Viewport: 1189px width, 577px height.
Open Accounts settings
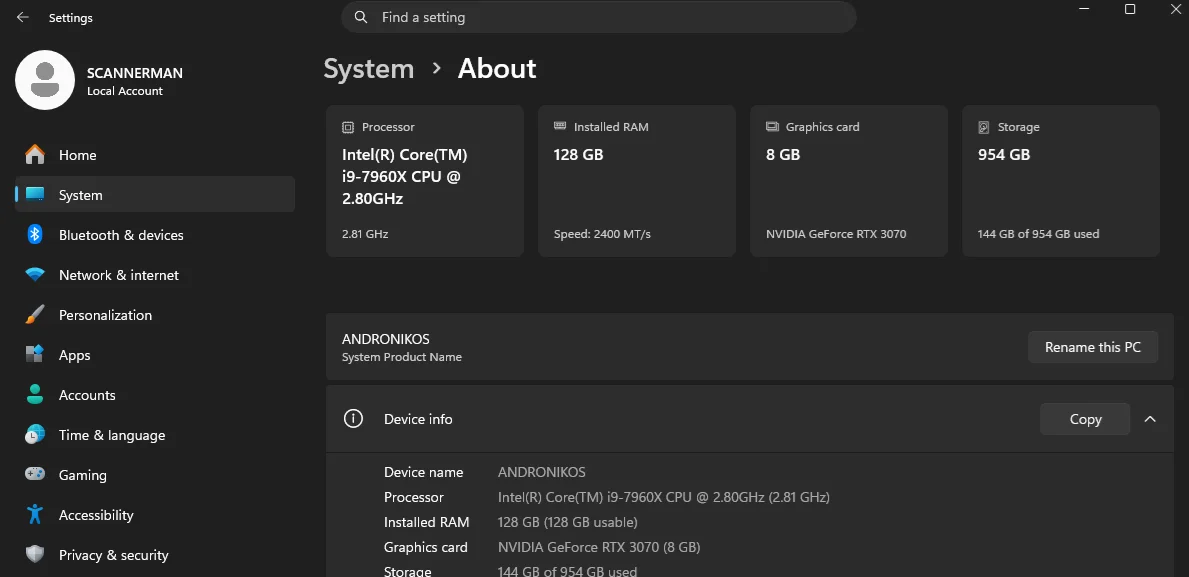155,395
